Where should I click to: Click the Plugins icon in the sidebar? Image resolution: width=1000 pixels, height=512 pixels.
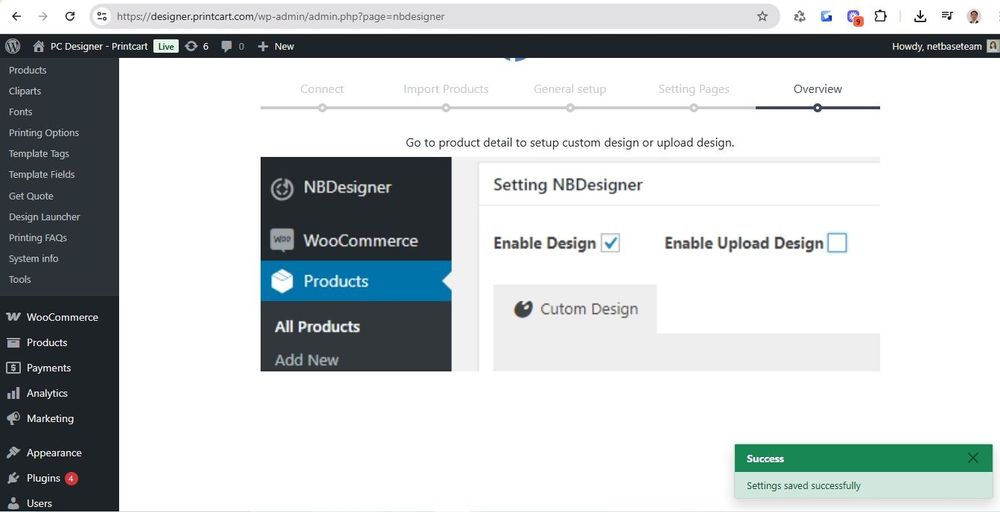[13, 478]
